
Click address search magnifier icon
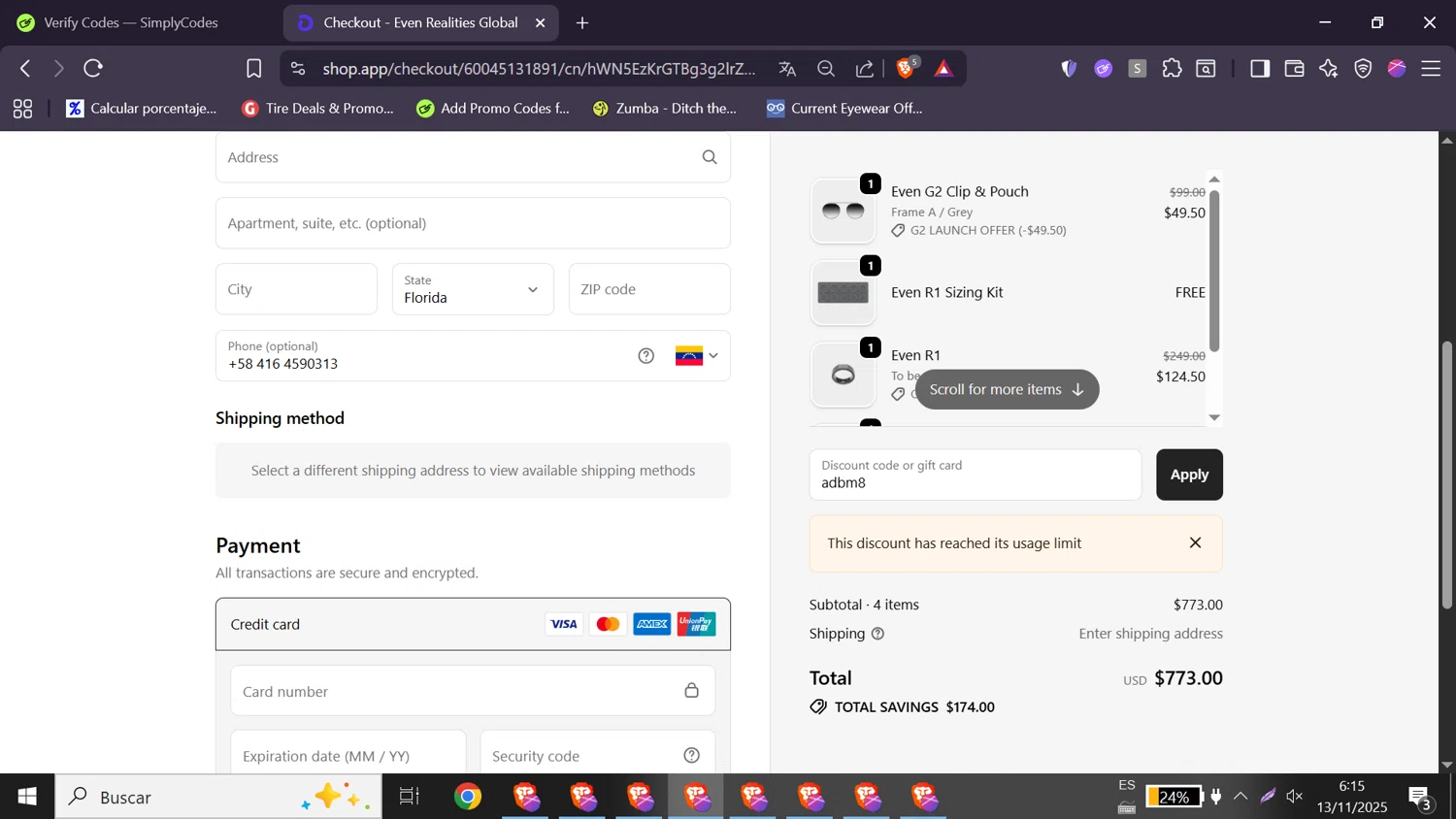point(710,157)
